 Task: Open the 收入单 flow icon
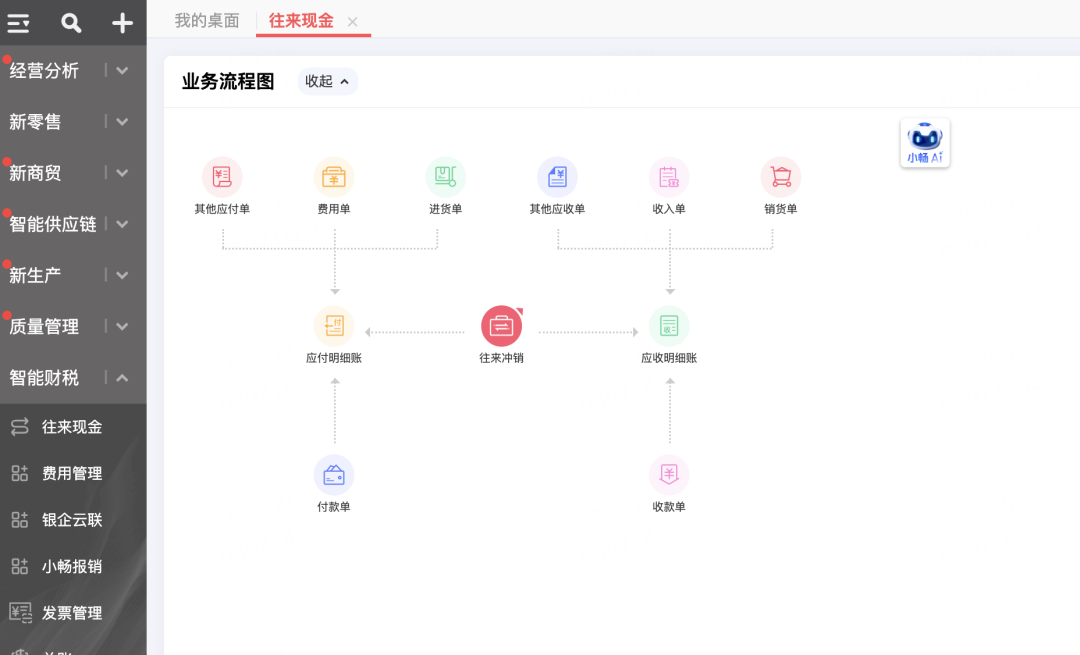[x=669, y=177]
